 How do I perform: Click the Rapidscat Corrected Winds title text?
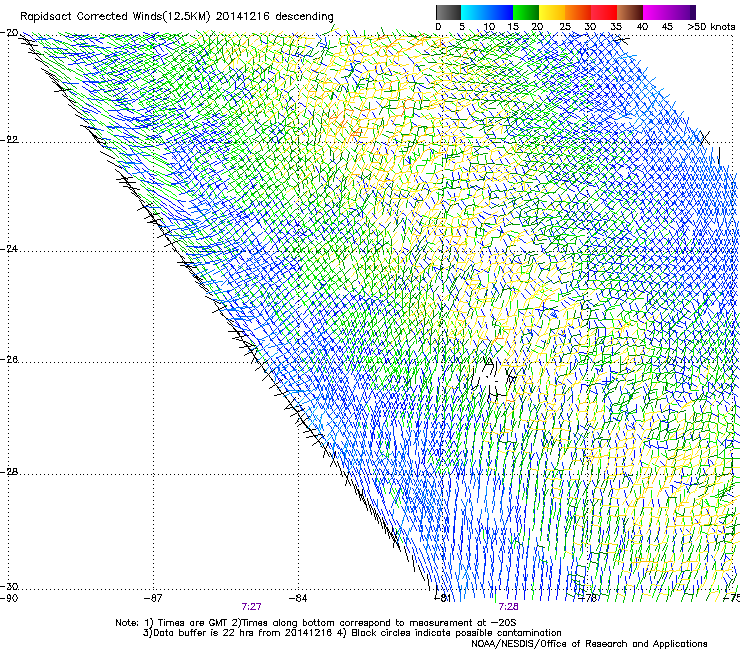177,17
